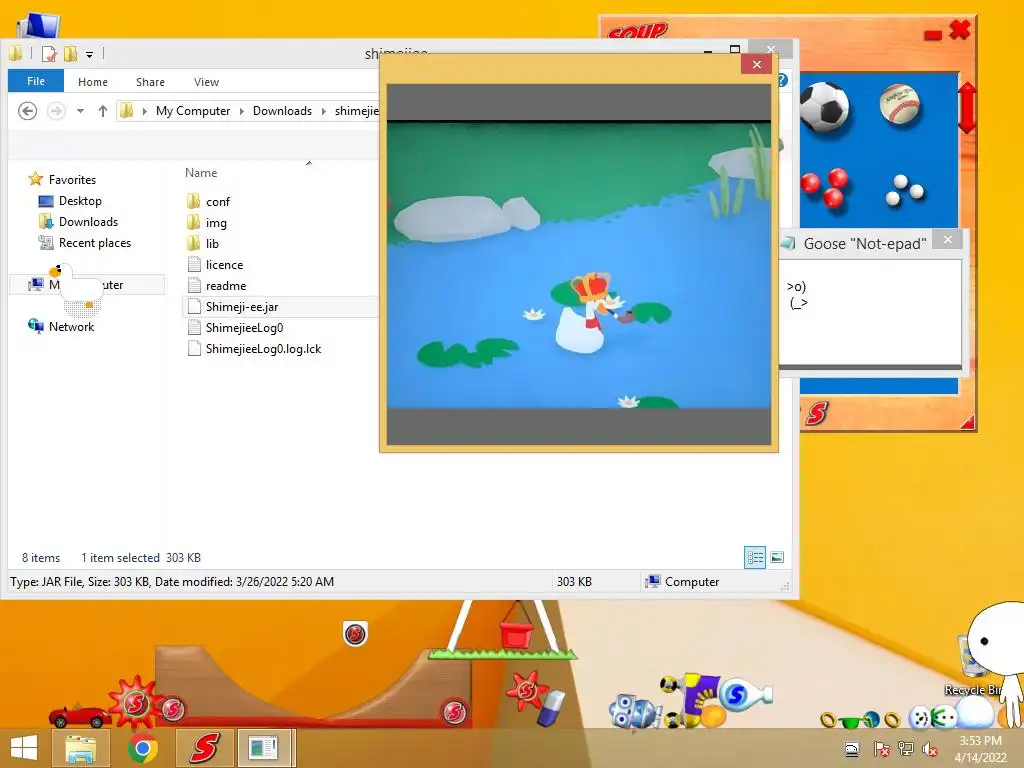
Task: Select the ShimejieeLog0 file
Action: pos(244,328)
